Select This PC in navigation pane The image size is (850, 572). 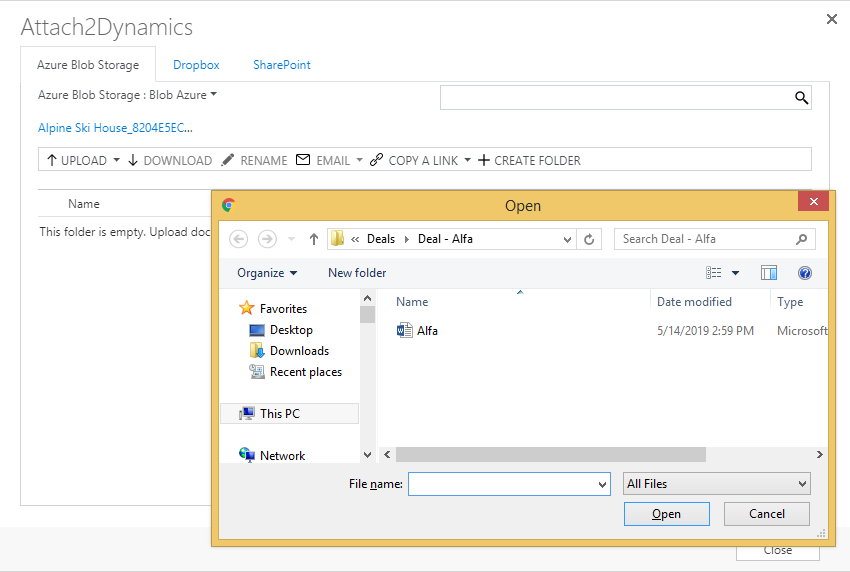(289, 414)
